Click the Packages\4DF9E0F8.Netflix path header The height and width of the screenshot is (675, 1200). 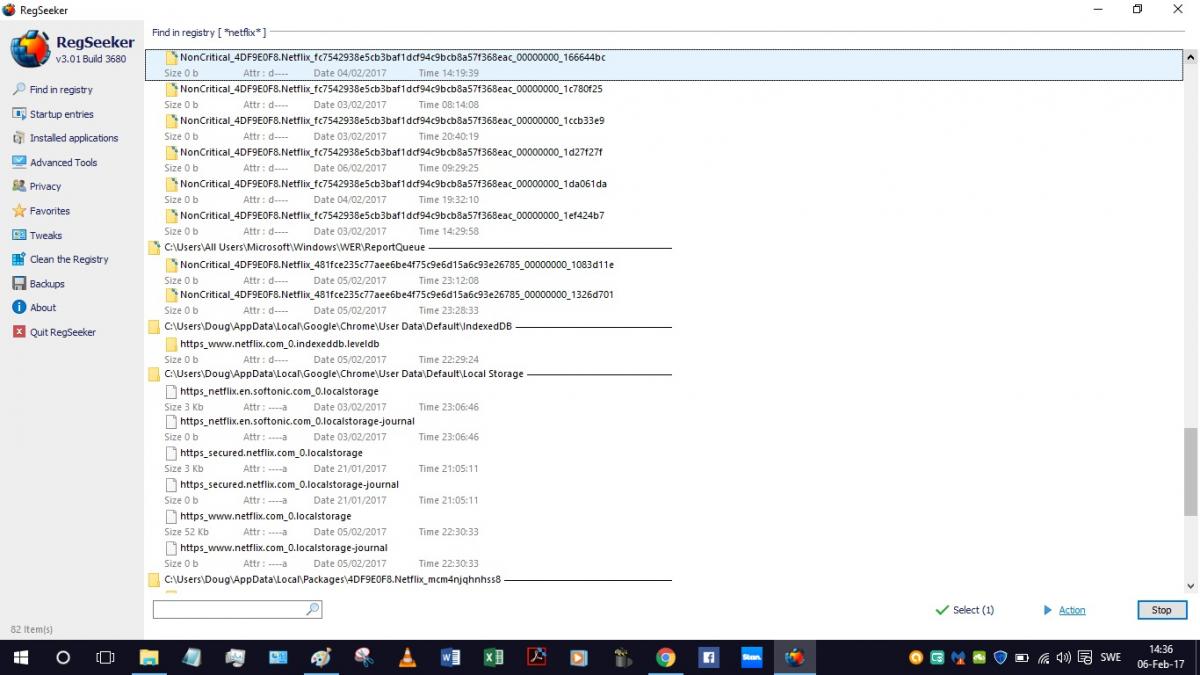tap(332, 579)
